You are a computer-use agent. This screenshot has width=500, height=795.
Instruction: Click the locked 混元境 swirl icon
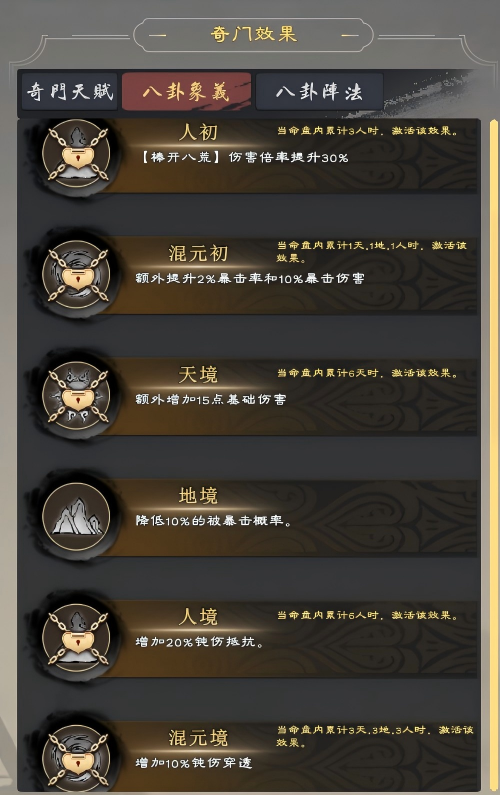(76, 759)
